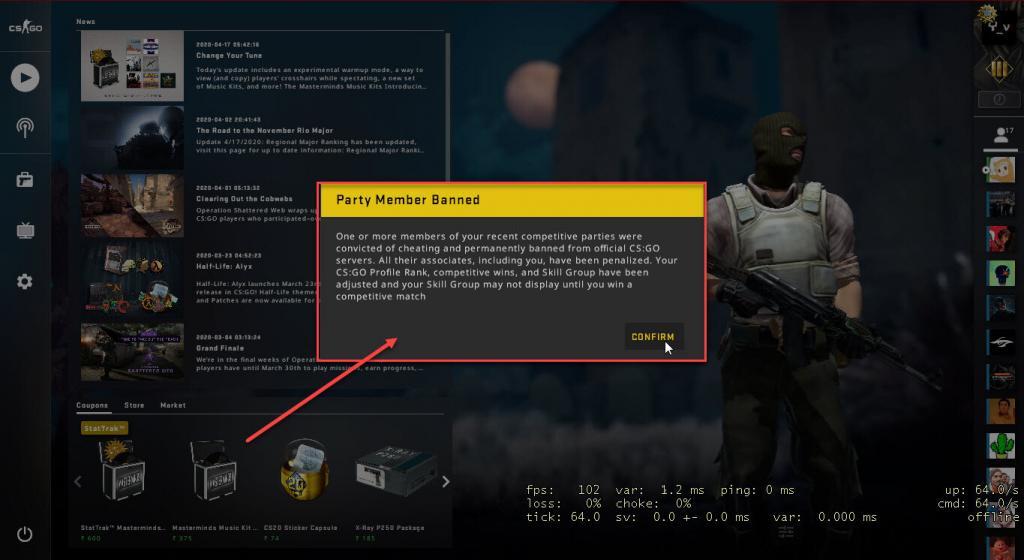Click the power quit icon
The height and width of the screenshot is (560, 1024).
tap(25, 534)
